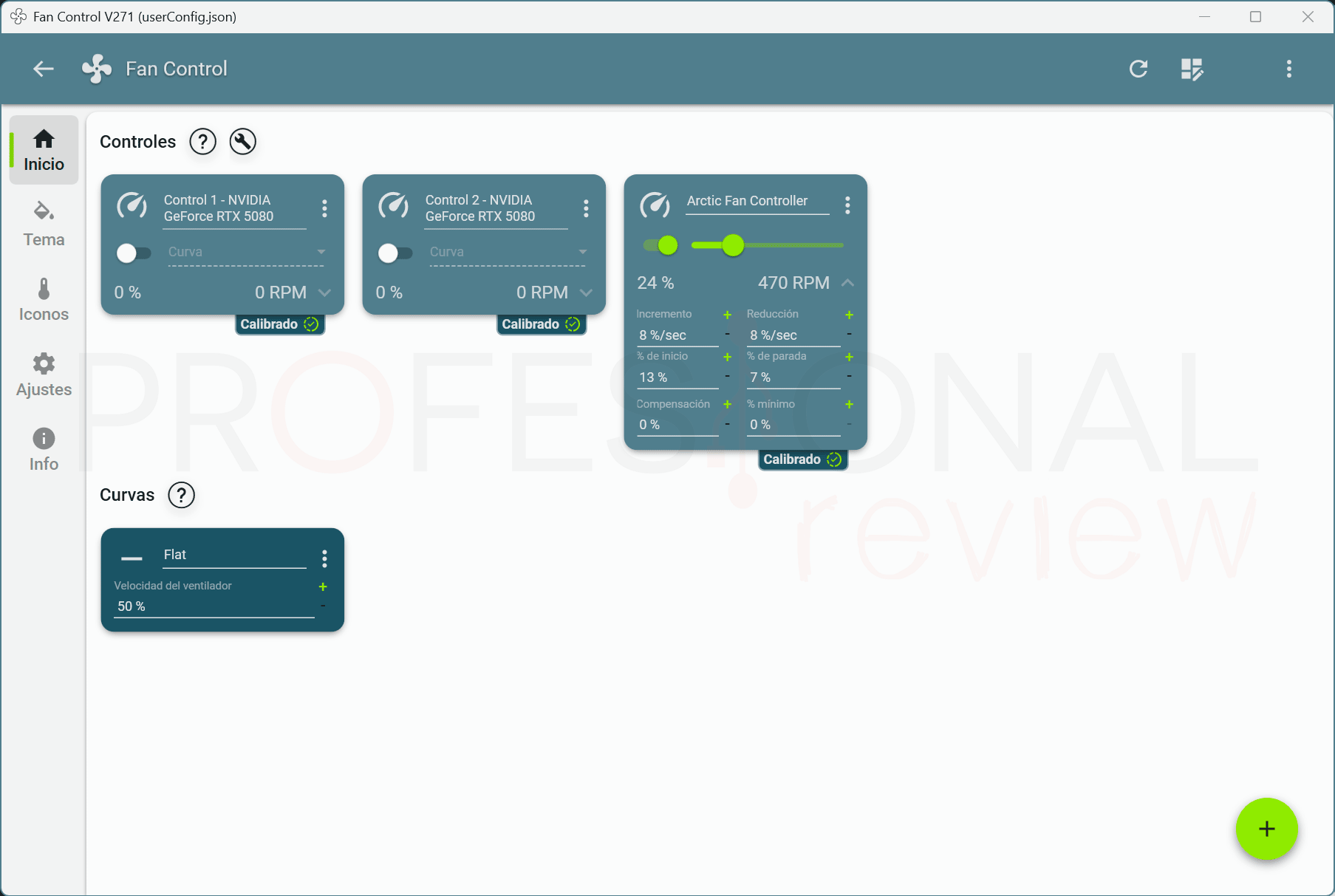Screen dimensions: 1335x896
Task: Open Control 2 Curva dropdown
Action: pos(508,252)
